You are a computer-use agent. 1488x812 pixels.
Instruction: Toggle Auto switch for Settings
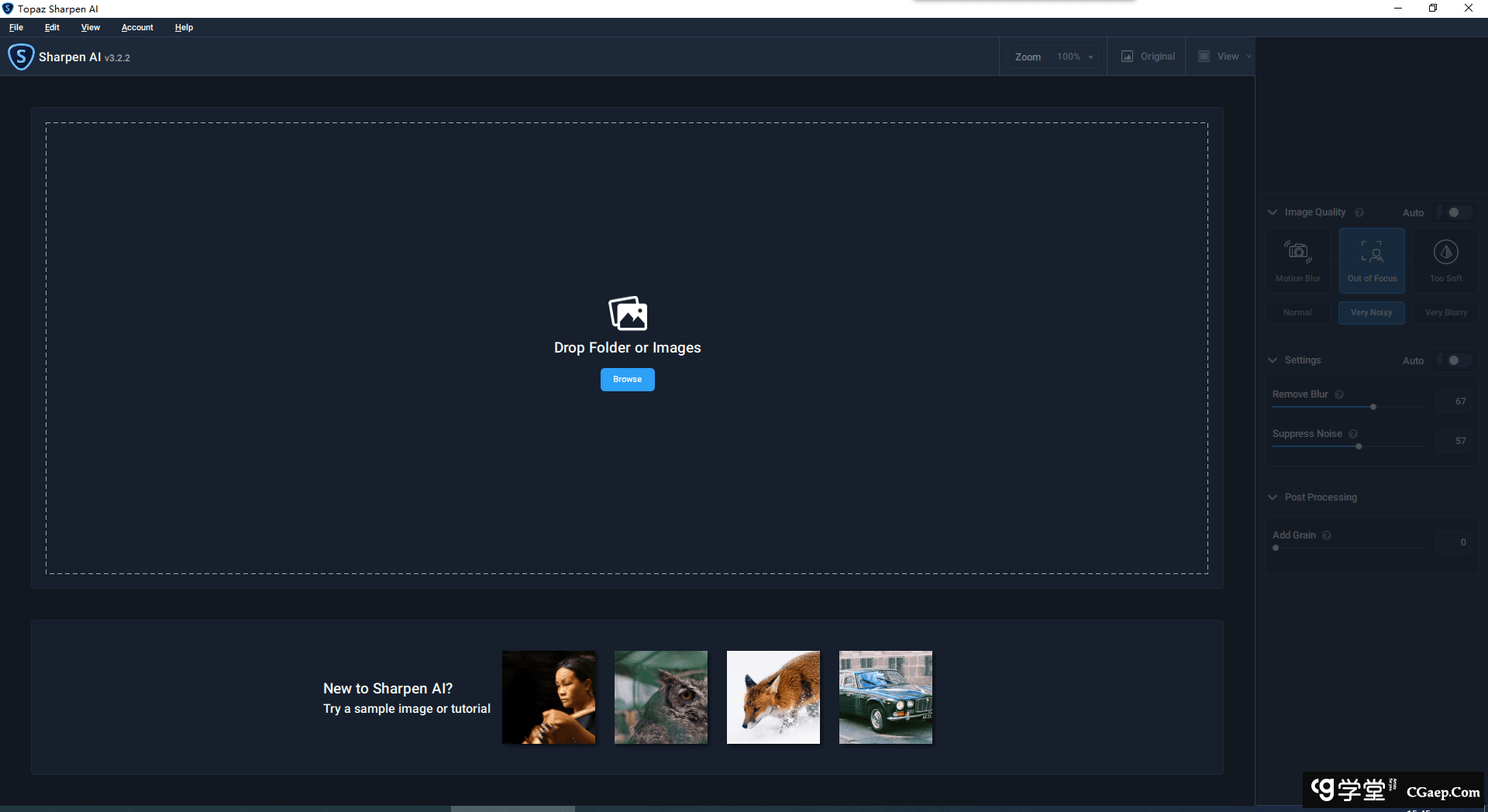click(x=1455, y=360)
